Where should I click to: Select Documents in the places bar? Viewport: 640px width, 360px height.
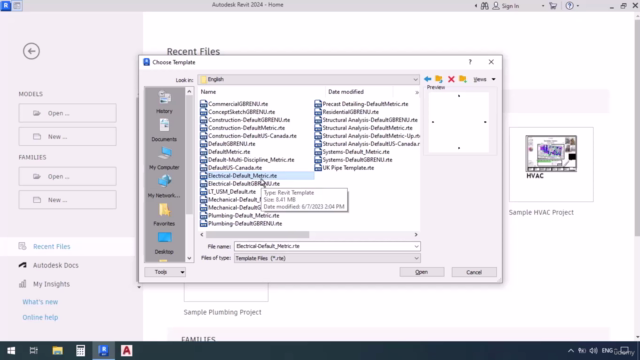(x=164, y=131)
